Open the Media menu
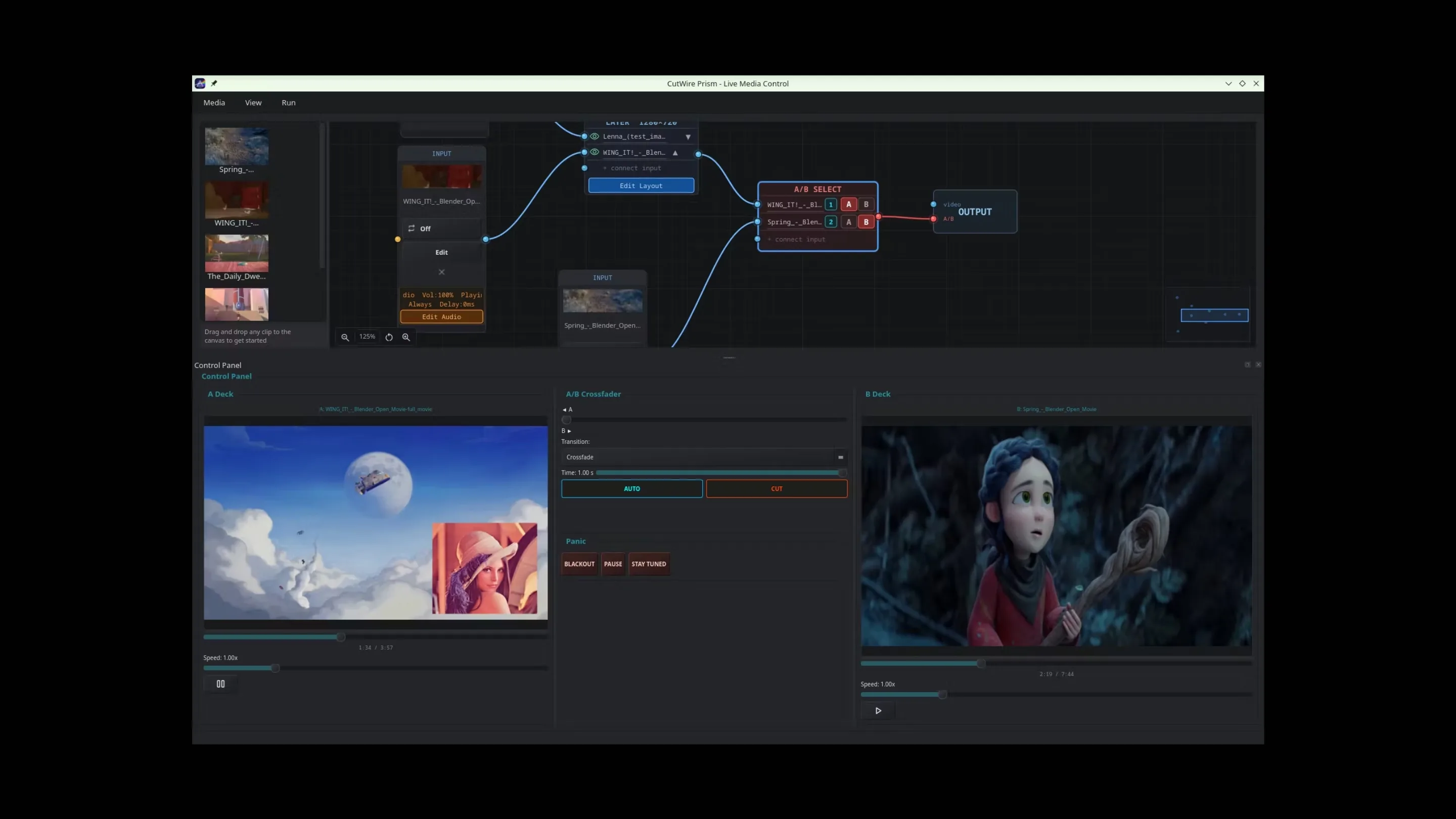The height and width of the screenshot is (819, 1456). (214, 102)
